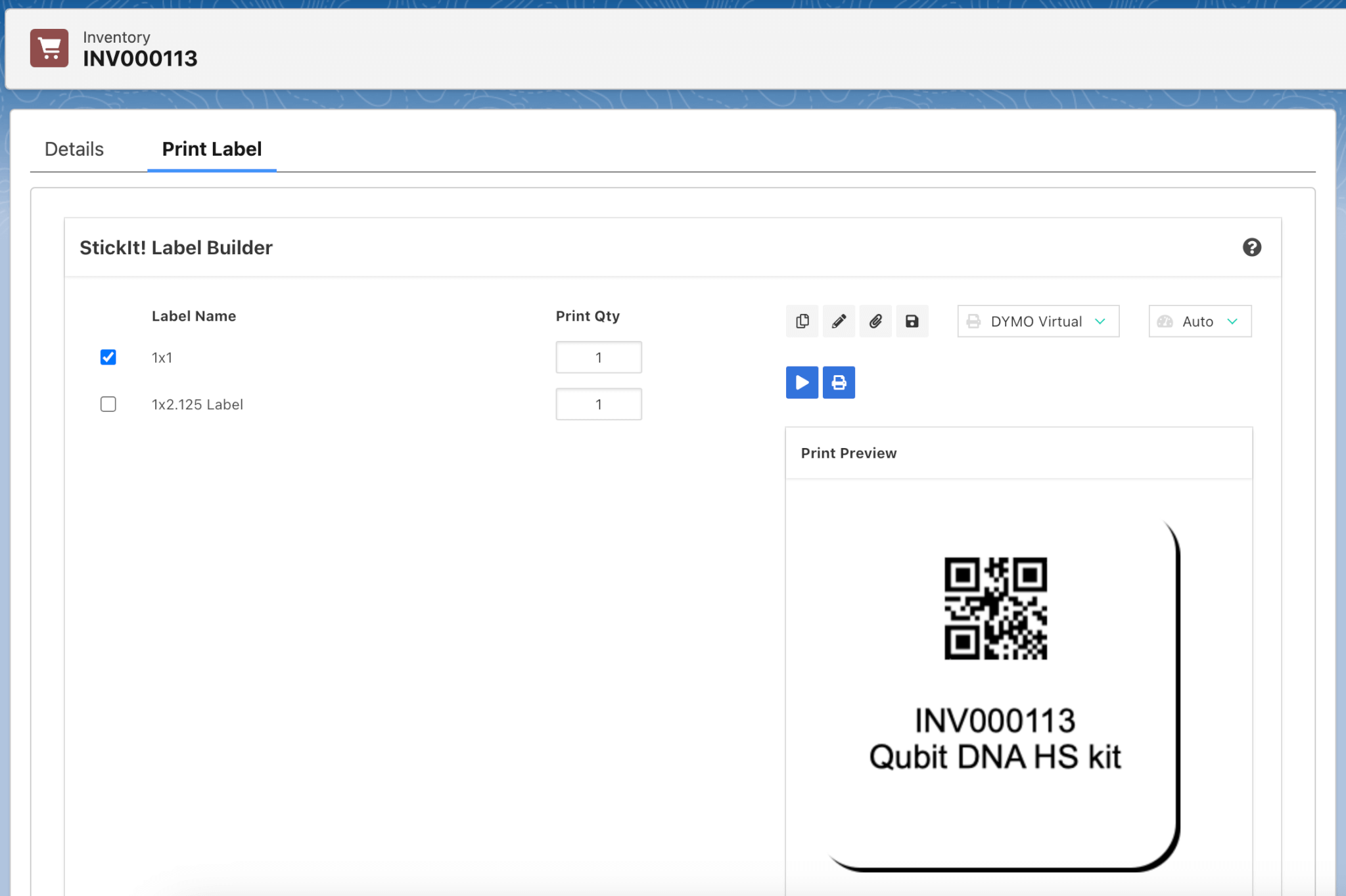Click the Print Preview heading

(x=848, y=453)
